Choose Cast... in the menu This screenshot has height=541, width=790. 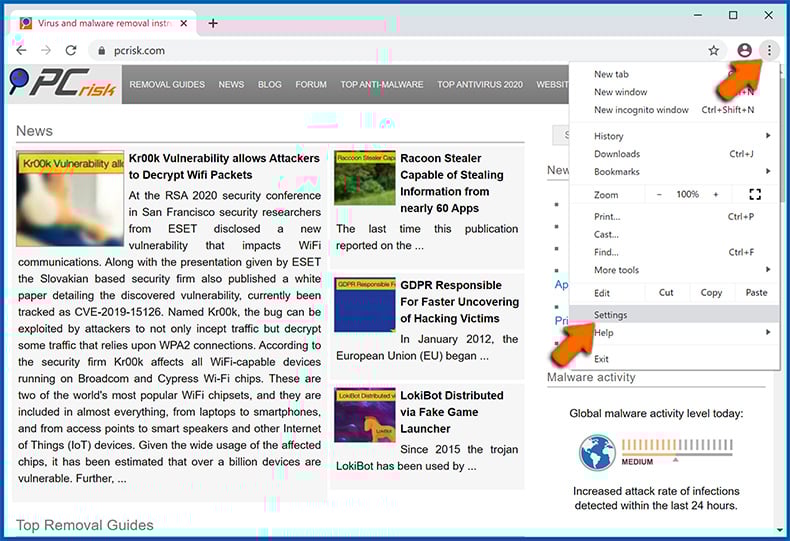click(674, 235)
